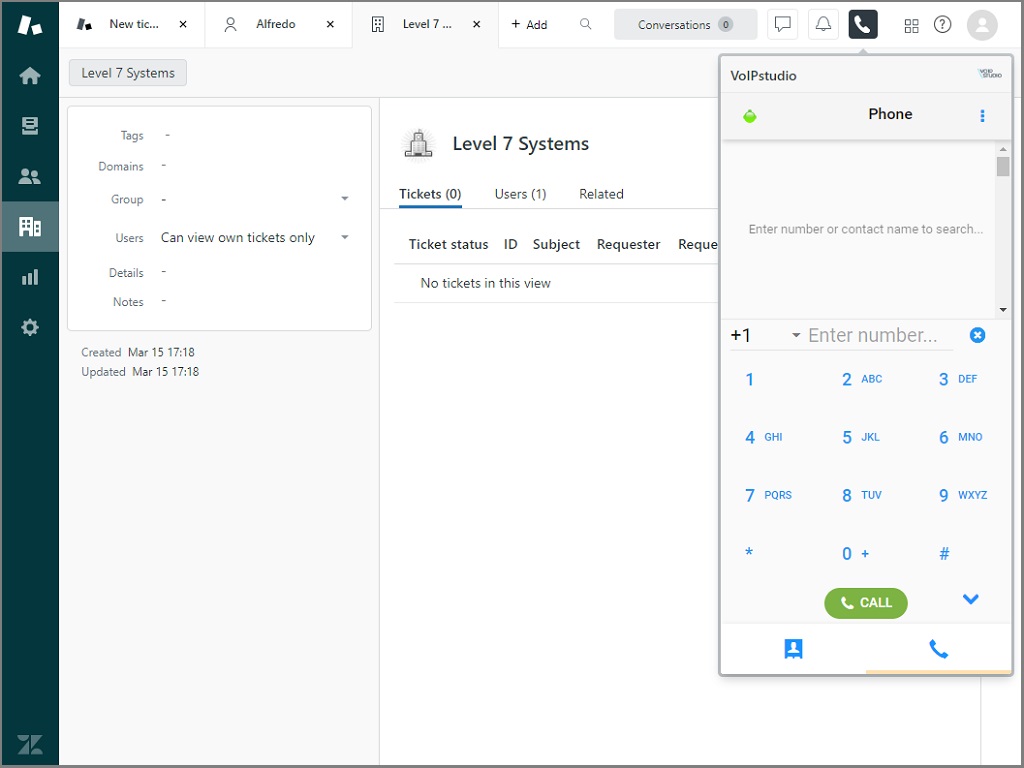Screen dimensions: 1024x768
Task: Open Reporting via the bar chart icon
Action: (30, 276)
